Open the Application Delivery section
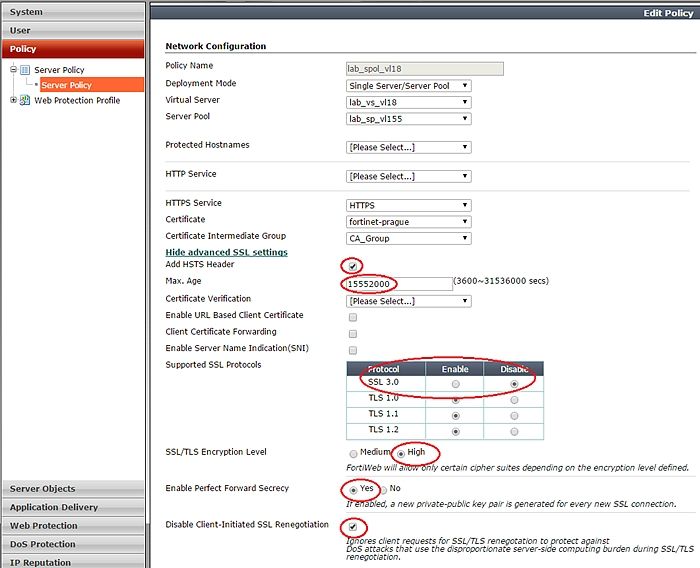 coord(73,507)
